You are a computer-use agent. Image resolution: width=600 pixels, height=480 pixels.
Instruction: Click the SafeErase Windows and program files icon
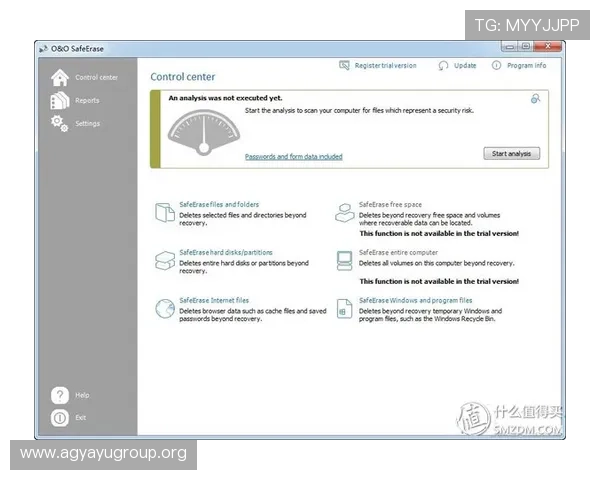tap(344, 309)
